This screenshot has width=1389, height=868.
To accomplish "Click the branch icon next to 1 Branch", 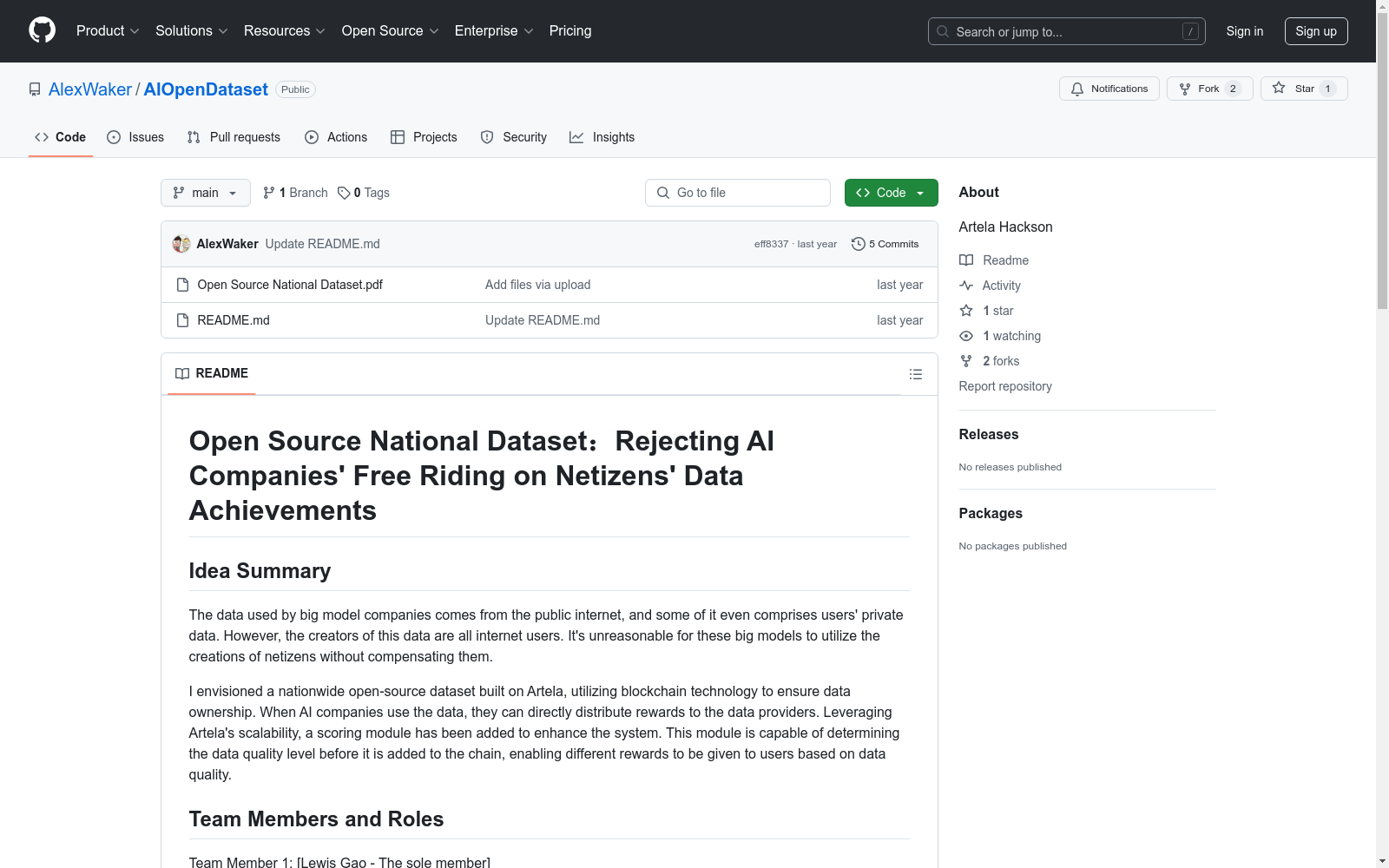I will [x=269, y=193].
